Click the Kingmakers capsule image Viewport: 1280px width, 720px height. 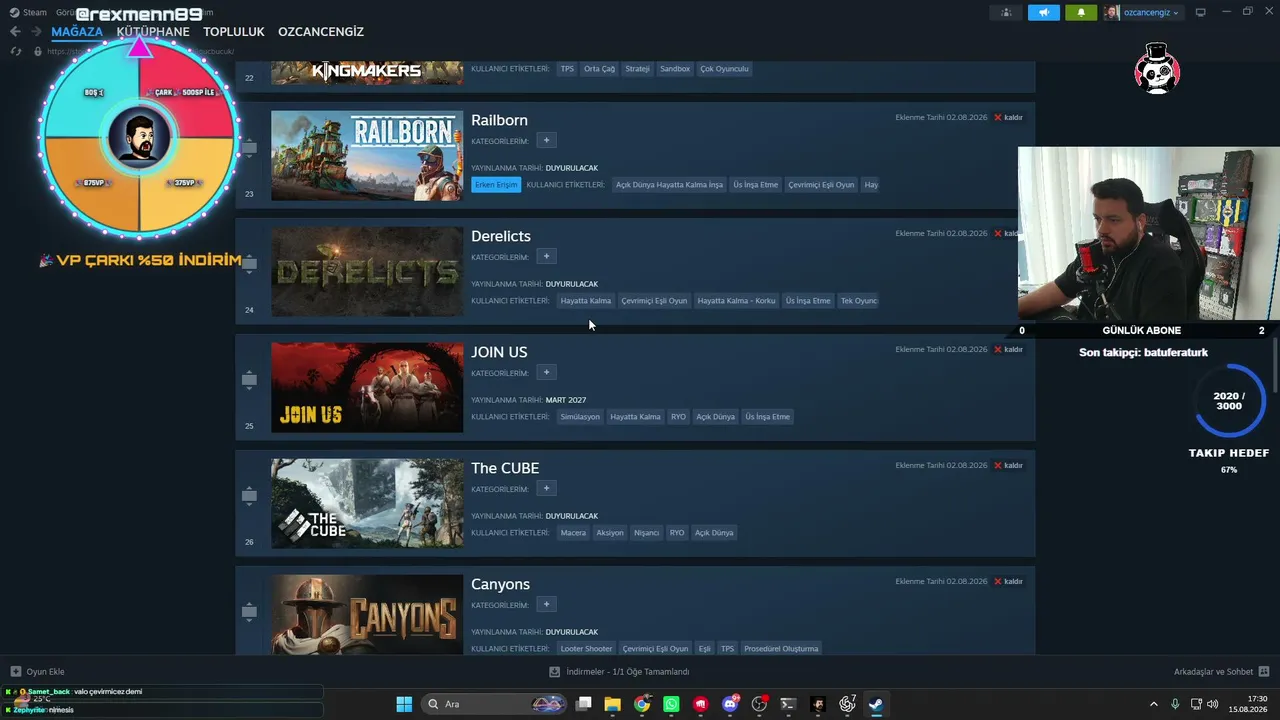pyautogui.click(x=367, y=72)
